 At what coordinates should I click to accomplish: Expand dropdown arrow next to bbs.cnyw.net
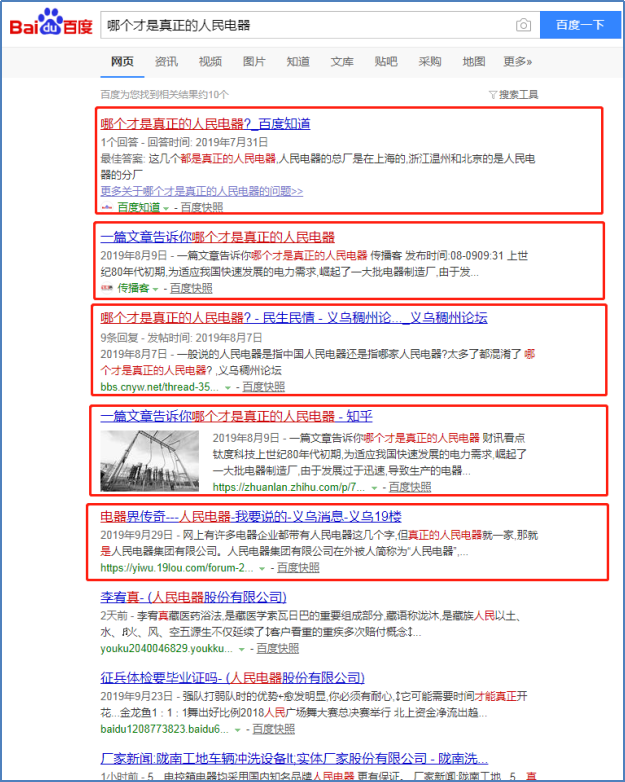point(227,388)
